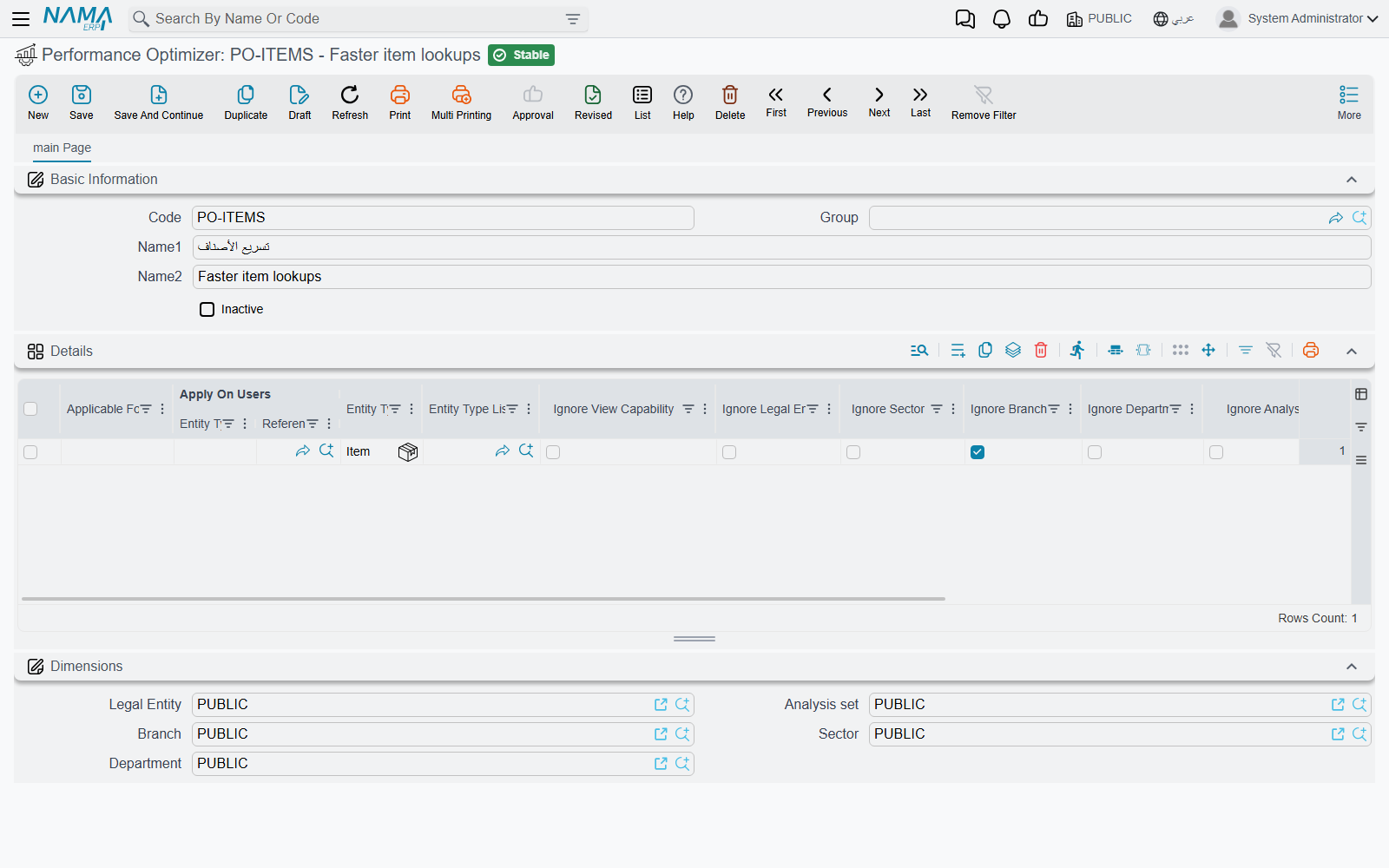Switch language to Arabic

1173,19
